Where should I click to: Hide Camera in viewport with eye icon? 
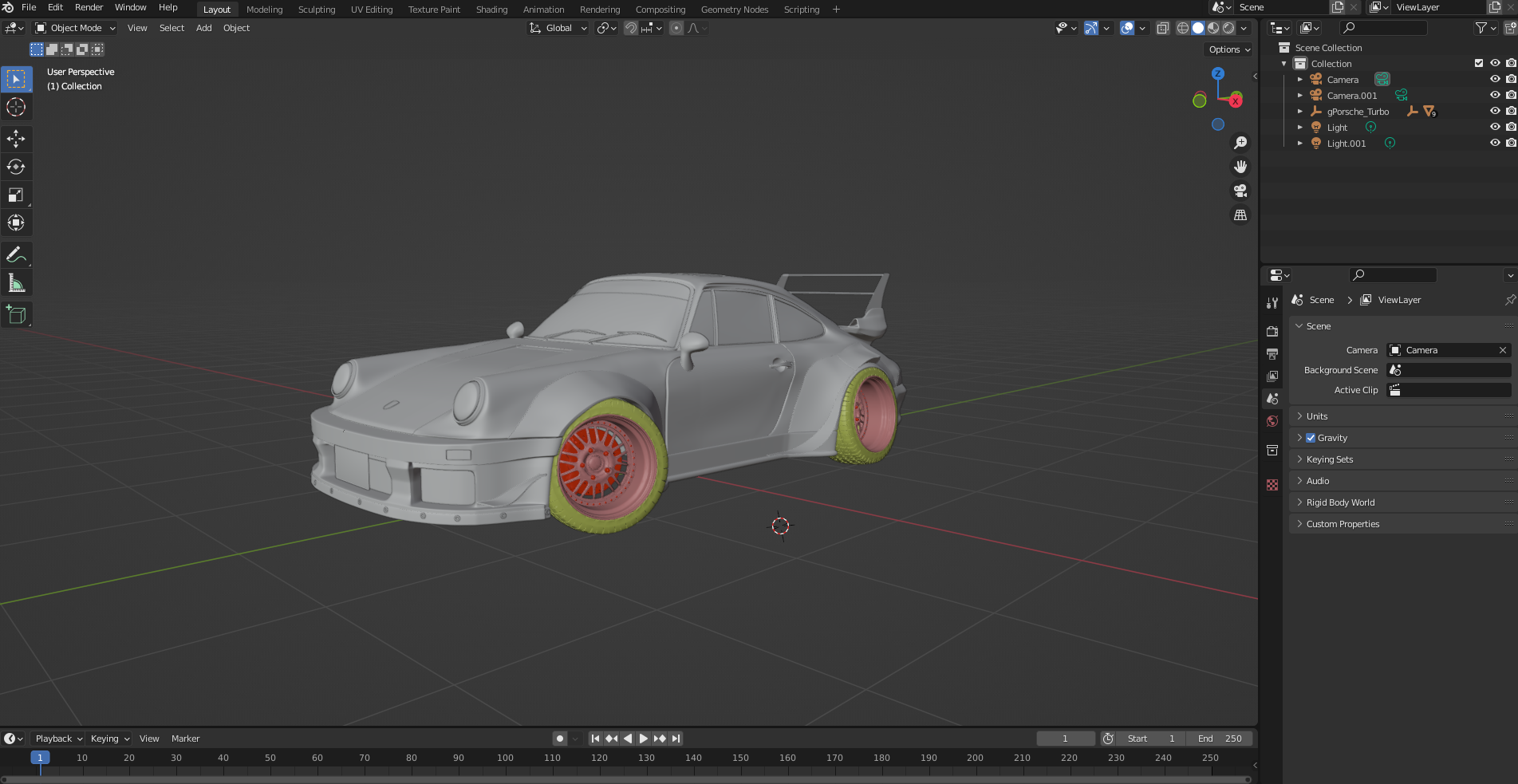coord(1495,79)
